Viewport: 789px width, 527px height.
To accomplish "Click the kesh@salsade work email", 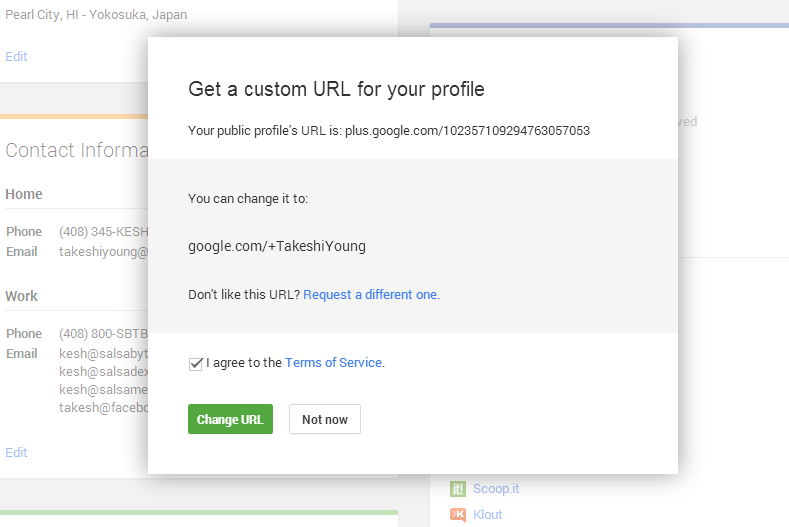I will click(103, 371).
